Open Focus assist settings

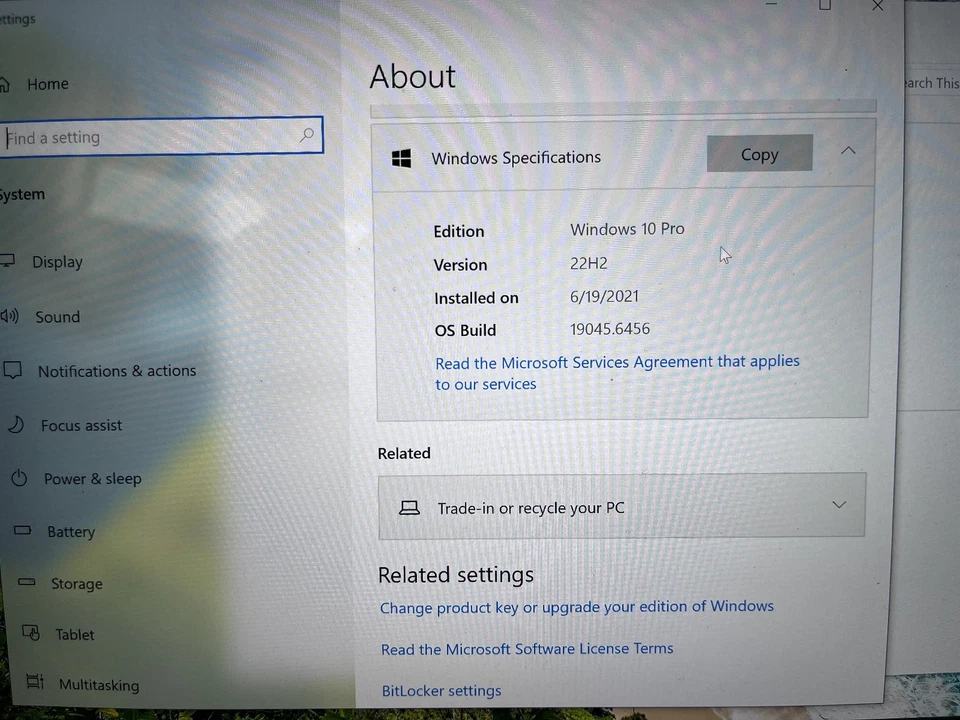[16, 424]
